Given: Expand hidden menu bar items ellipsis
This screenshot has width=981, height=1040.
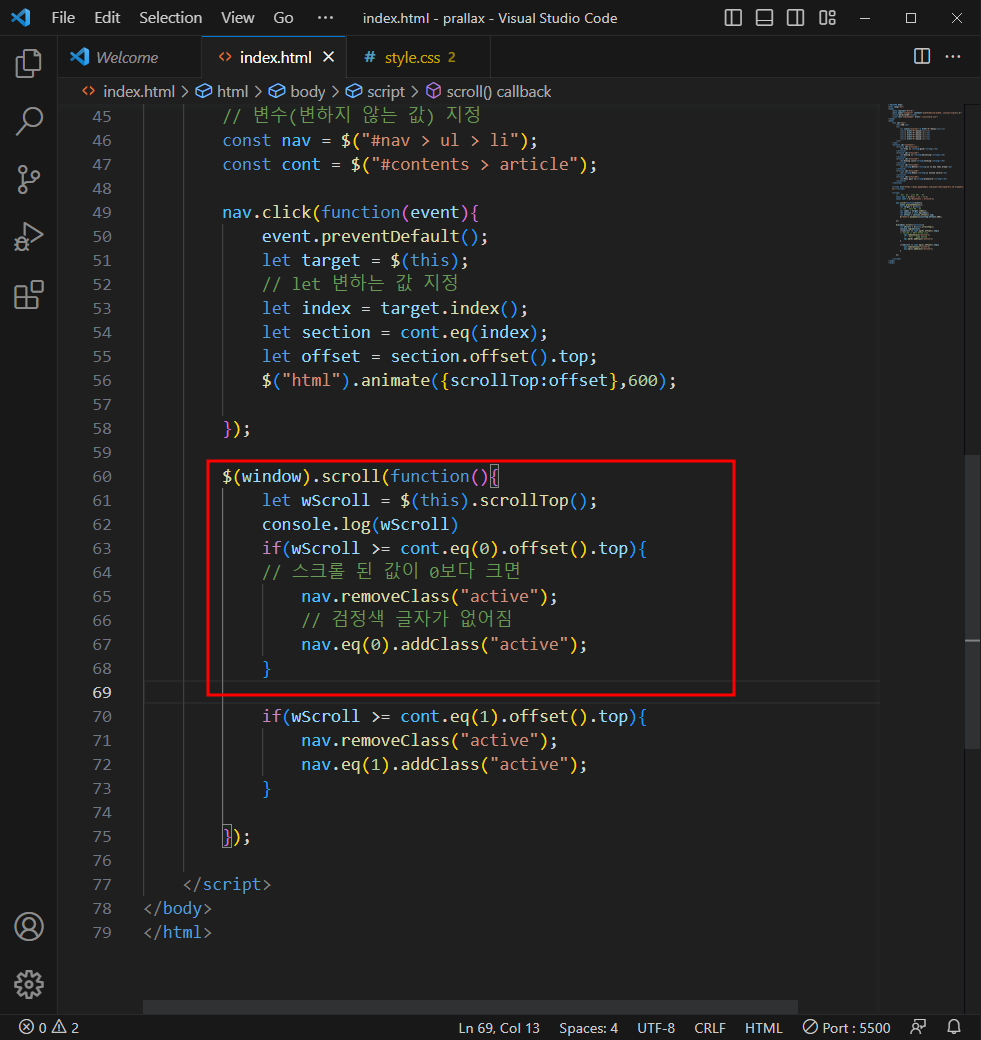Looking at the screenshot, I should (325, 18).
